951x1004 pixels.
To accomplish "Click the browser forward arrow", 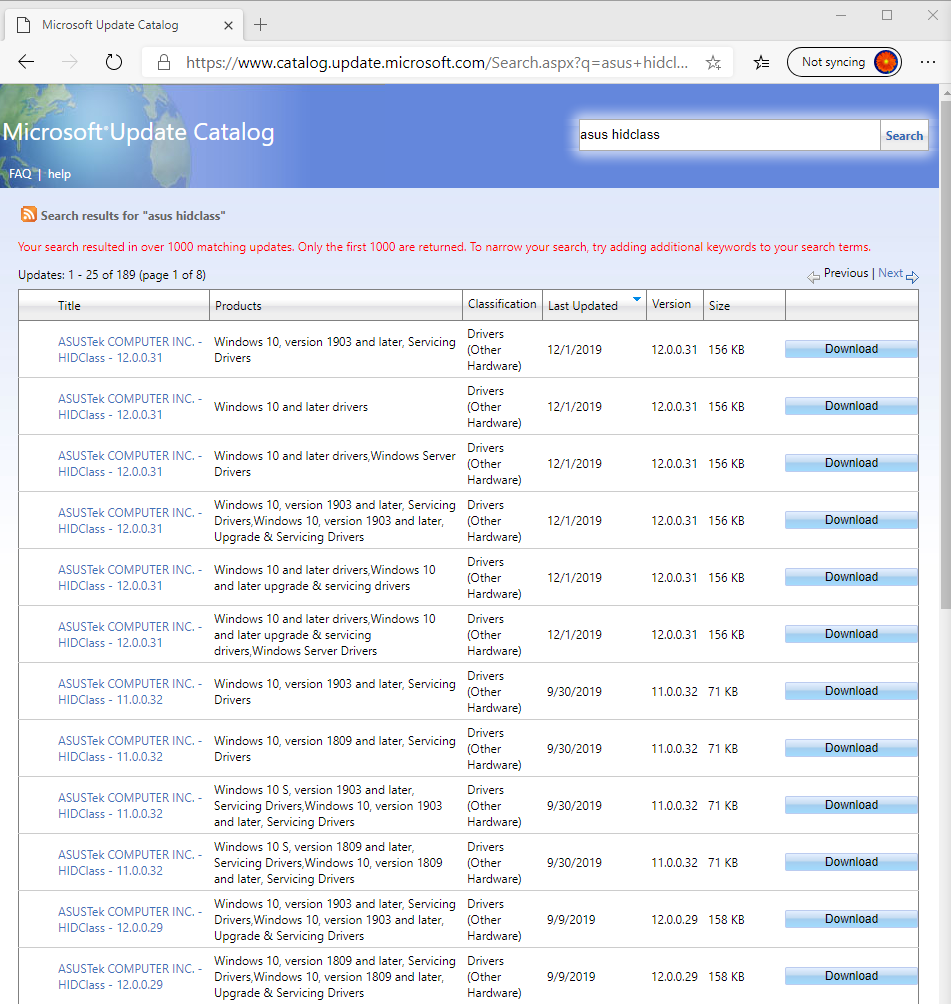I will coord(70,62).
